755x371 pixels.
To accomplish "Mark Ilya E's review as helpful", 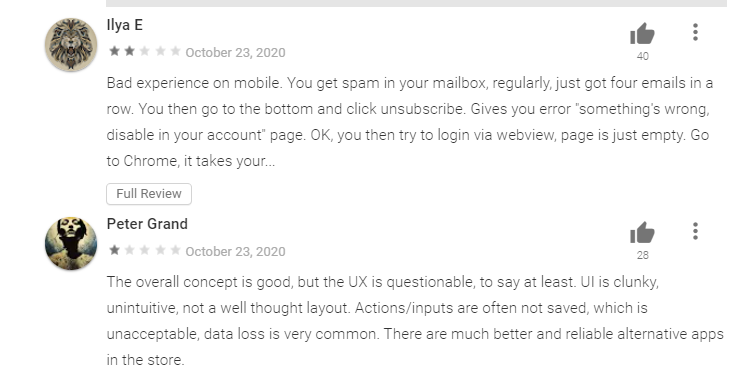I will (x=642, y=34).
